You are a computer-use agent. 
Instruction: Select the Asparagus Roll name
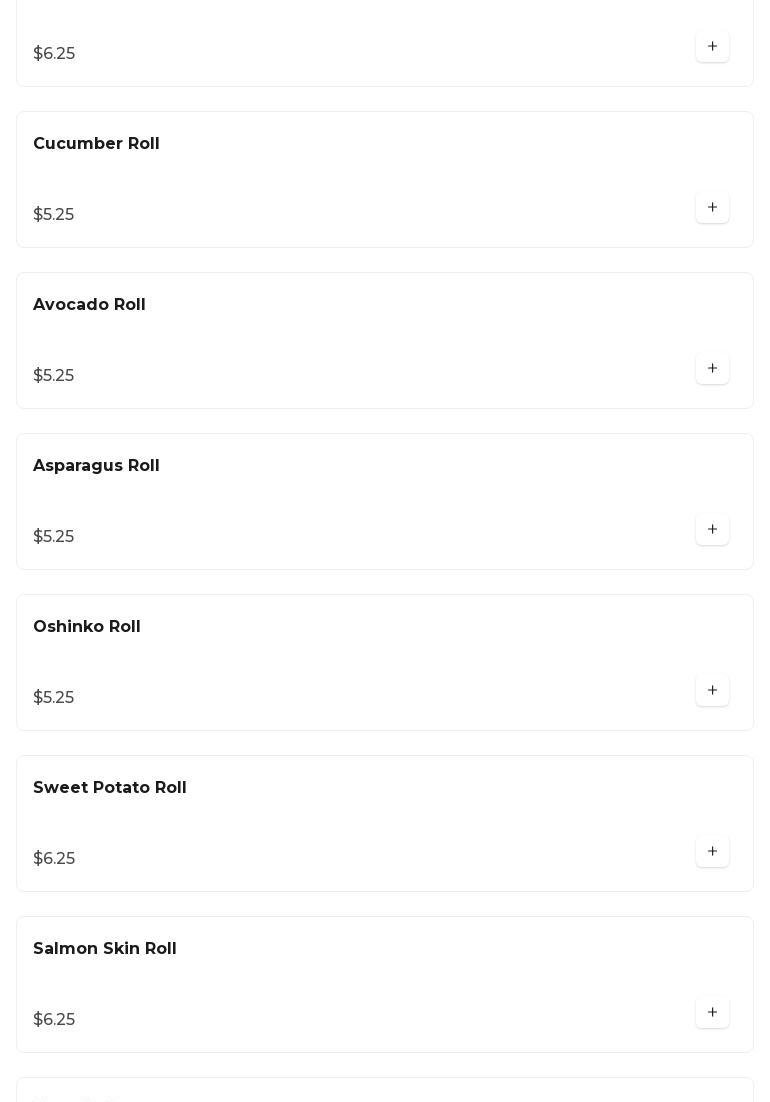click(96, 466)
